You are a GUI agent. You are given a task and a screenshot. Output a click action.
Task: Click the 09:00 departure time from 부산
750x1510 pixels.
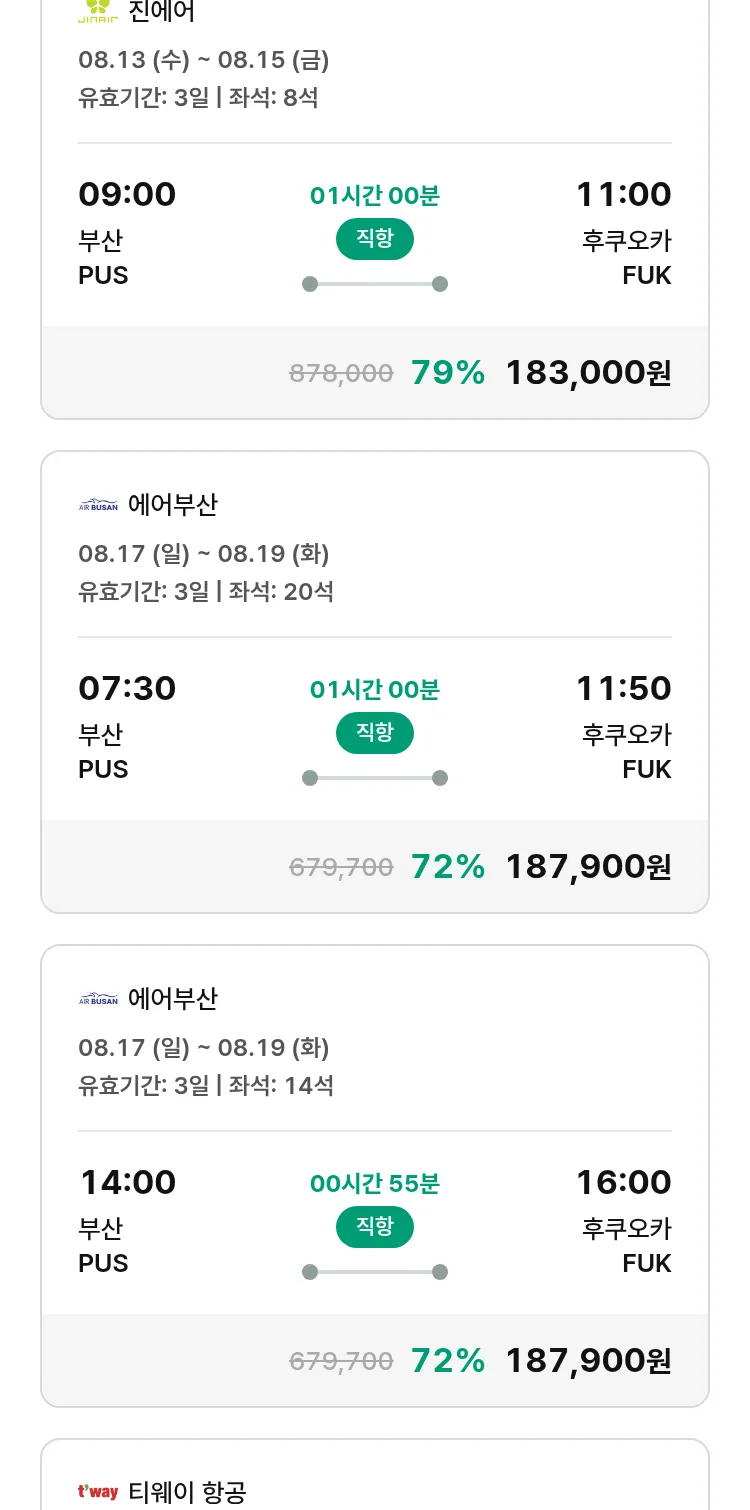coord(127,194)
